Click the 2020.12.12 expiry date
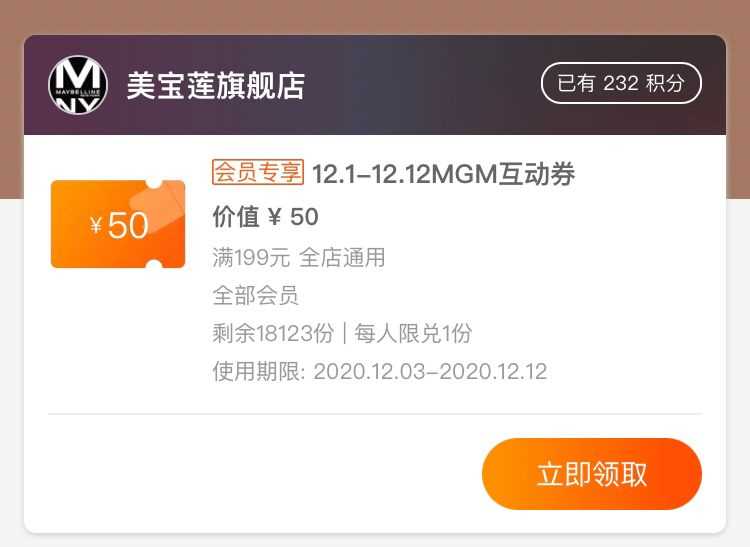750x547 pixels. pyautogui.click(x=493, y=372)
